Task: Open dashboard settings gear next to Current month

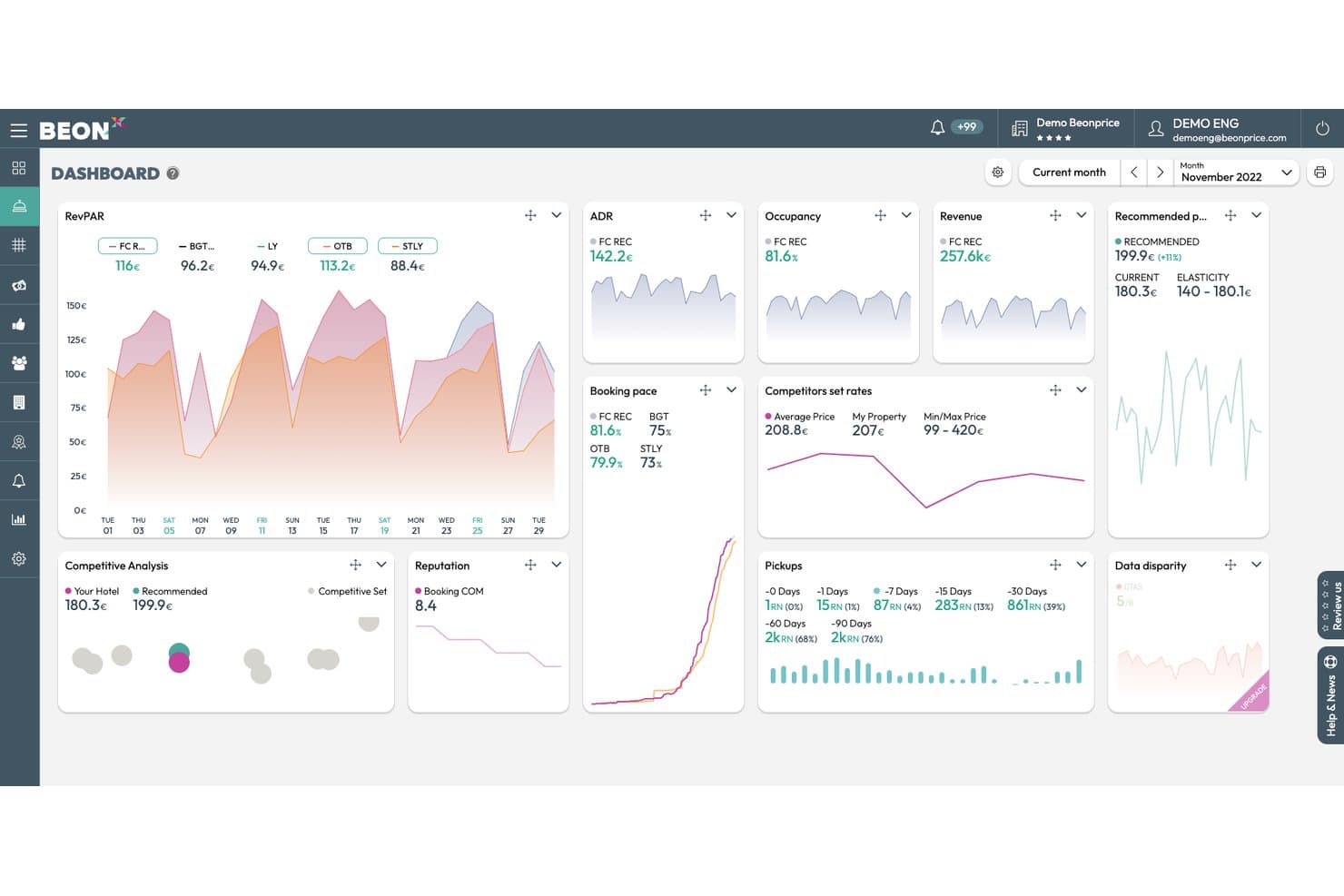Action: 998,172
